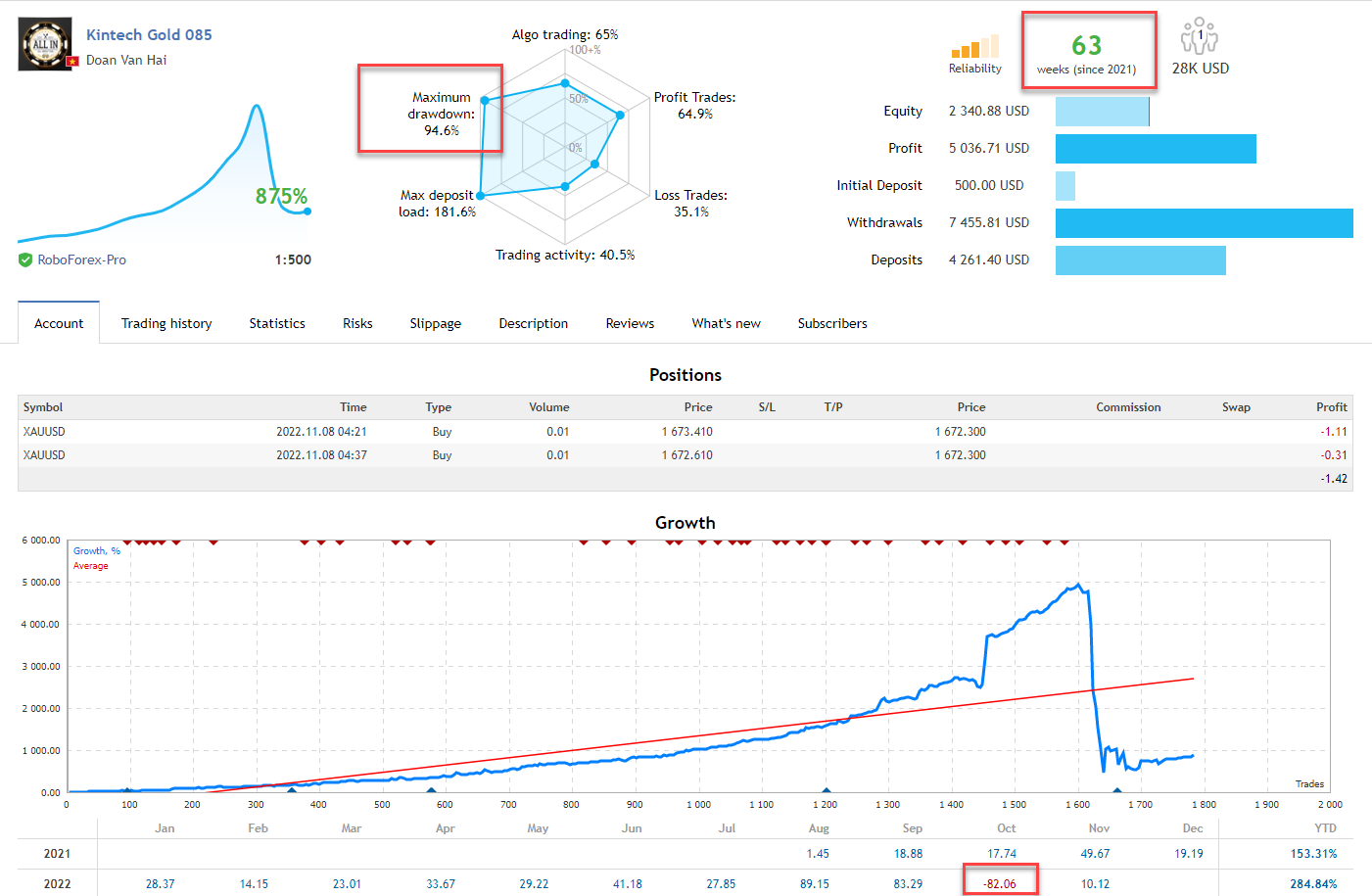Click the Equity value 2 340.88 USD
1372x896 pixels.
point(989,112)
